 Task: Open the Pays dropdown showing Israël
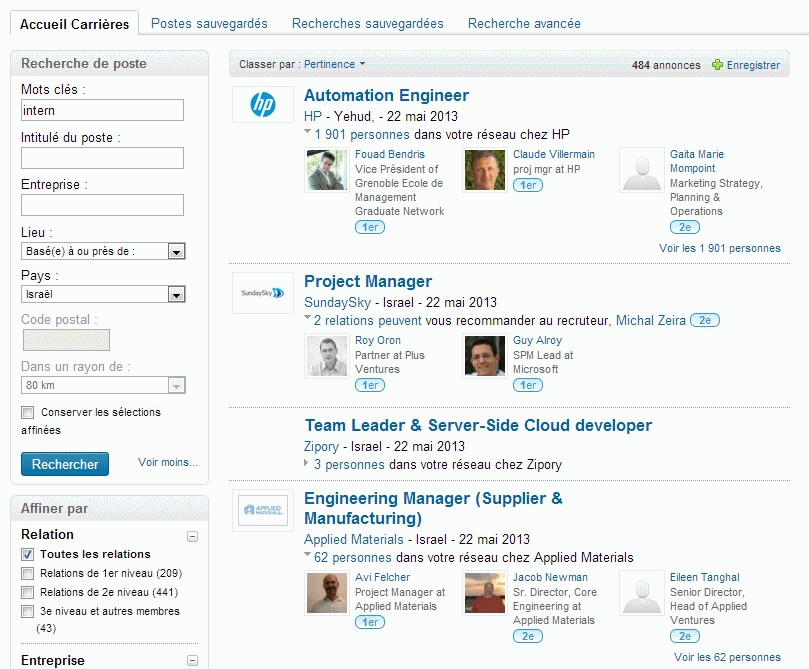(x=103, y=295)
